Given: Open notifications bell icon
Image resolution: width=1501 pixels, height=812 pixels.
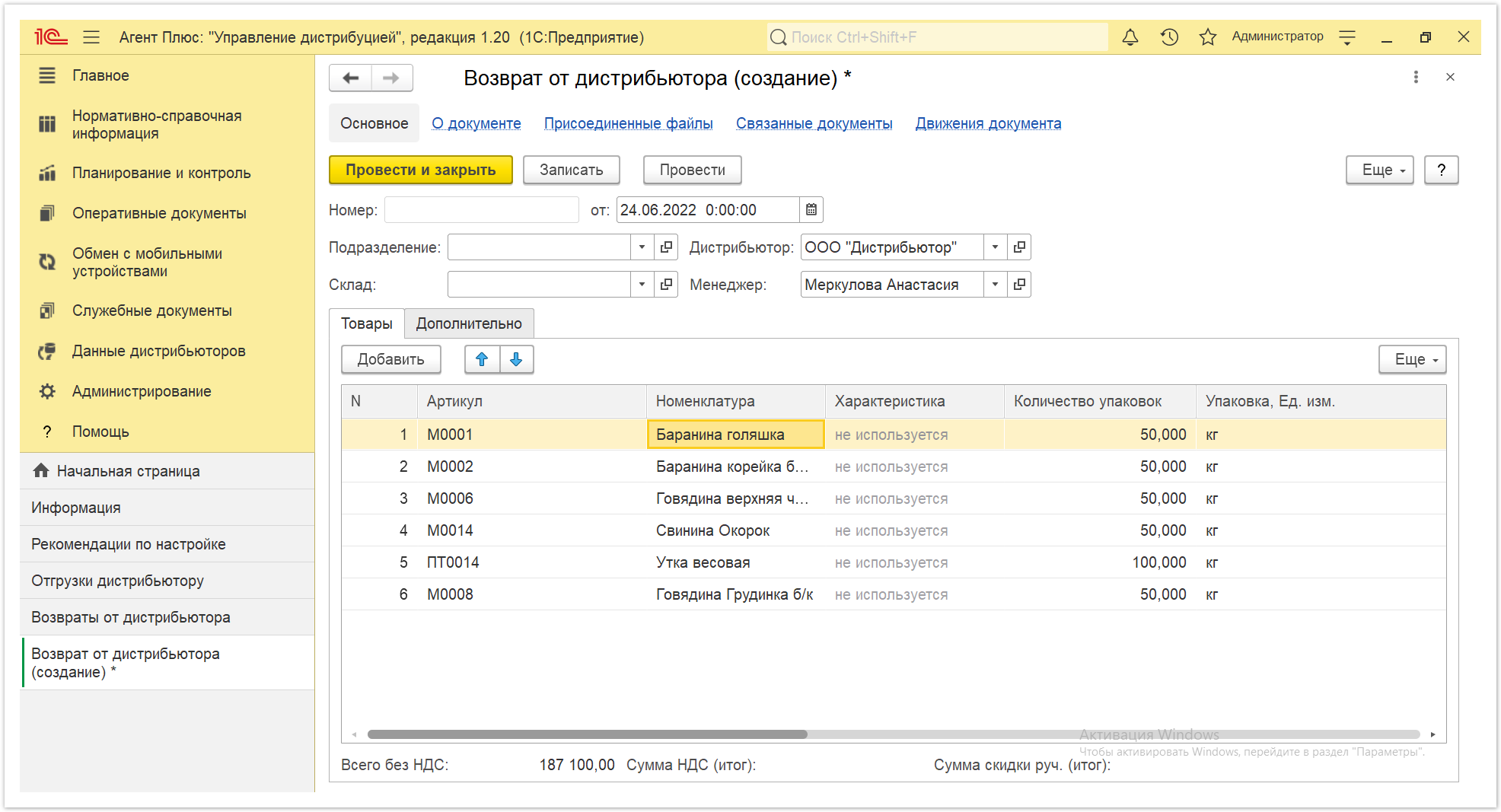Looking at the screenshot, I should tap(1130, 37).
